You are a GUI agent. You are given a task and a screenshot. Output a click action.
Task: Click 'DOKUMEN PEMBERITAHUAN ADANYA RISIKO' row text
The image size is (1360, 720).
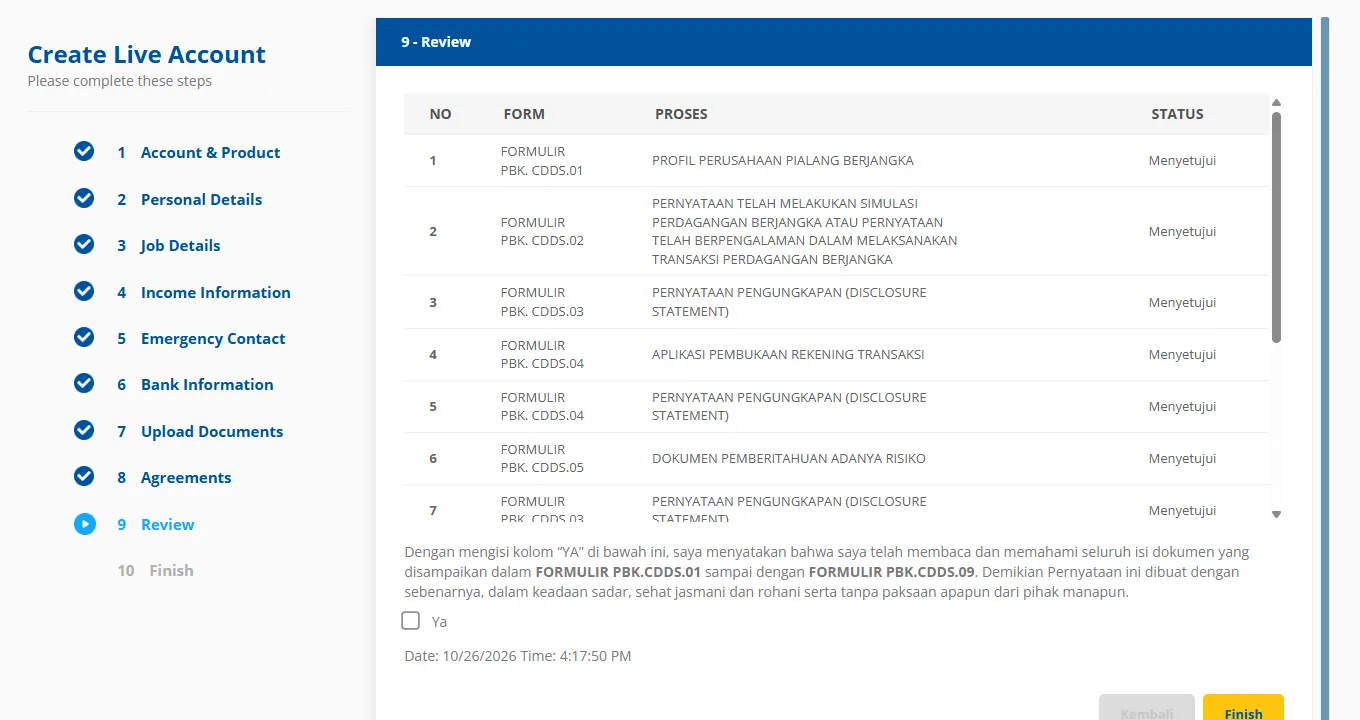pyautogui.click(x=789, y=458)
